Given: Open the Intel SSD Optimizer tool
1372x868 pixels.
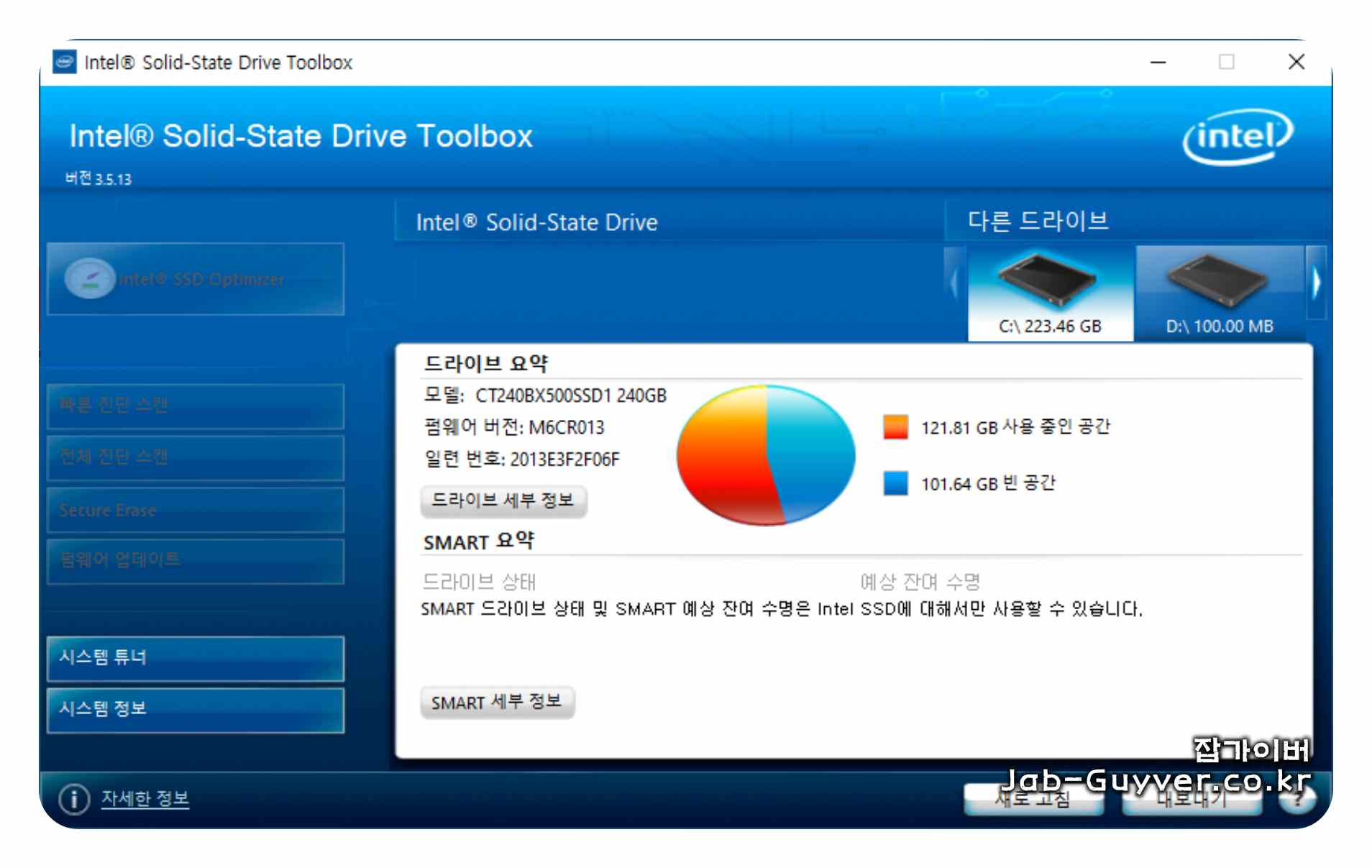Looking at the screenshot, I should tap(195, 279).
